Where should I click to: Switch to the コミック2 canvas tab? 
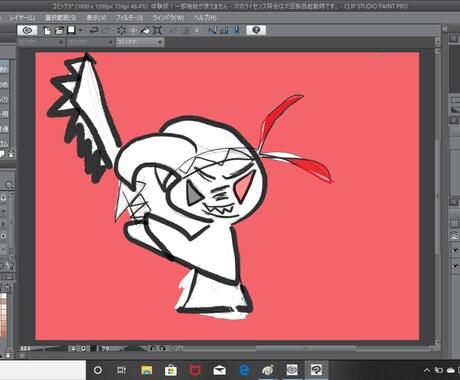point(90,42)
